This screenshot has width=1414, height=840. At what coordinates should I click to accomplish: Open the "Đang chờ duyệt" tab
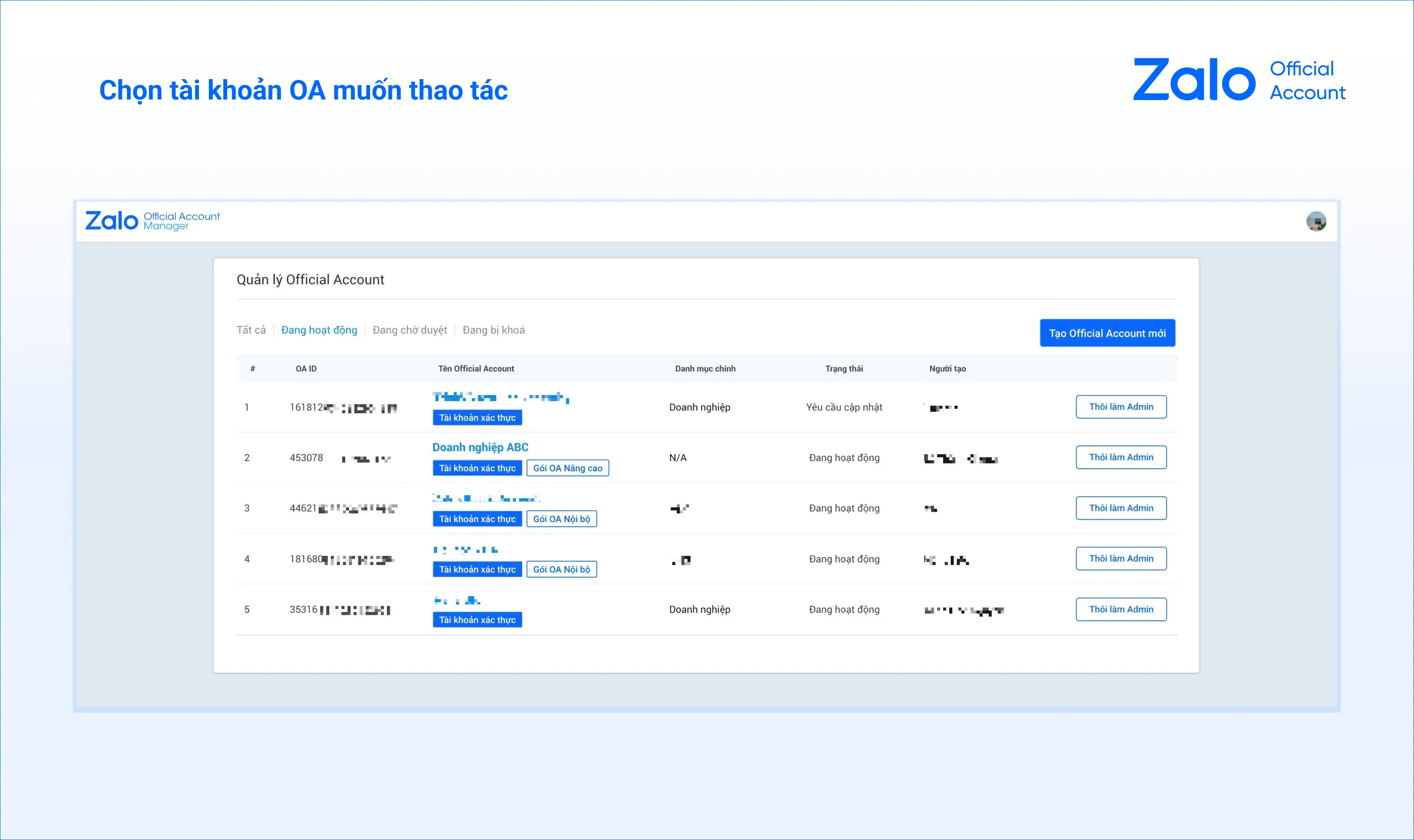pos(410,330)
